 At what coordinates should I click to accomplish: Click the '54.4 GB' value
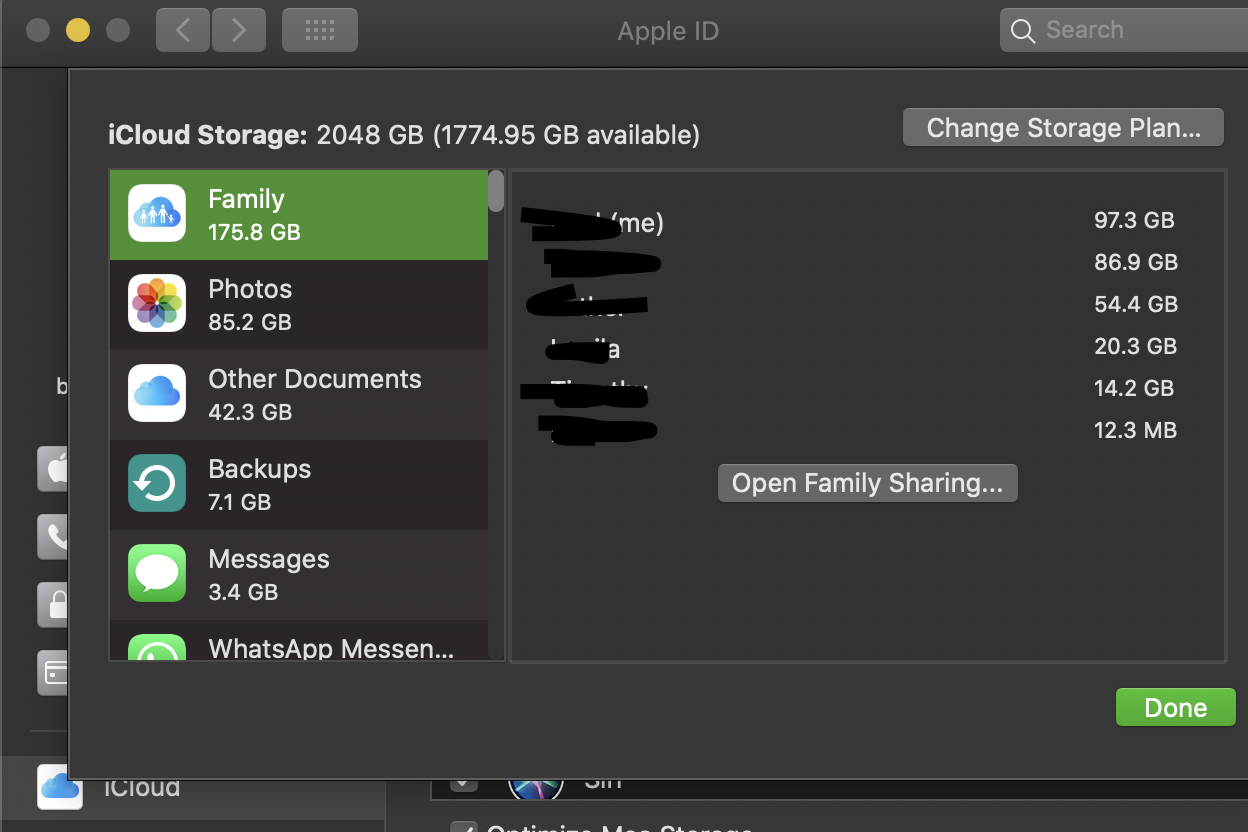click(1136, 304)
